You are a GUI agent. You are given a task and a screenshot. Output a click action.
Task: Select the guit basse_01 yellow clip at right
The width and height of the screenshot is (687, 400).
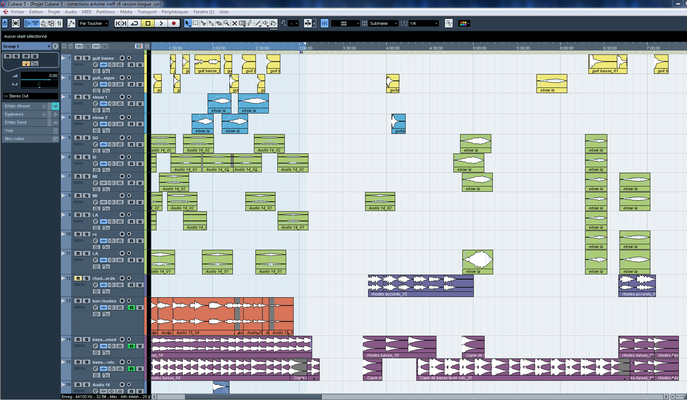[x=608, y=64]
